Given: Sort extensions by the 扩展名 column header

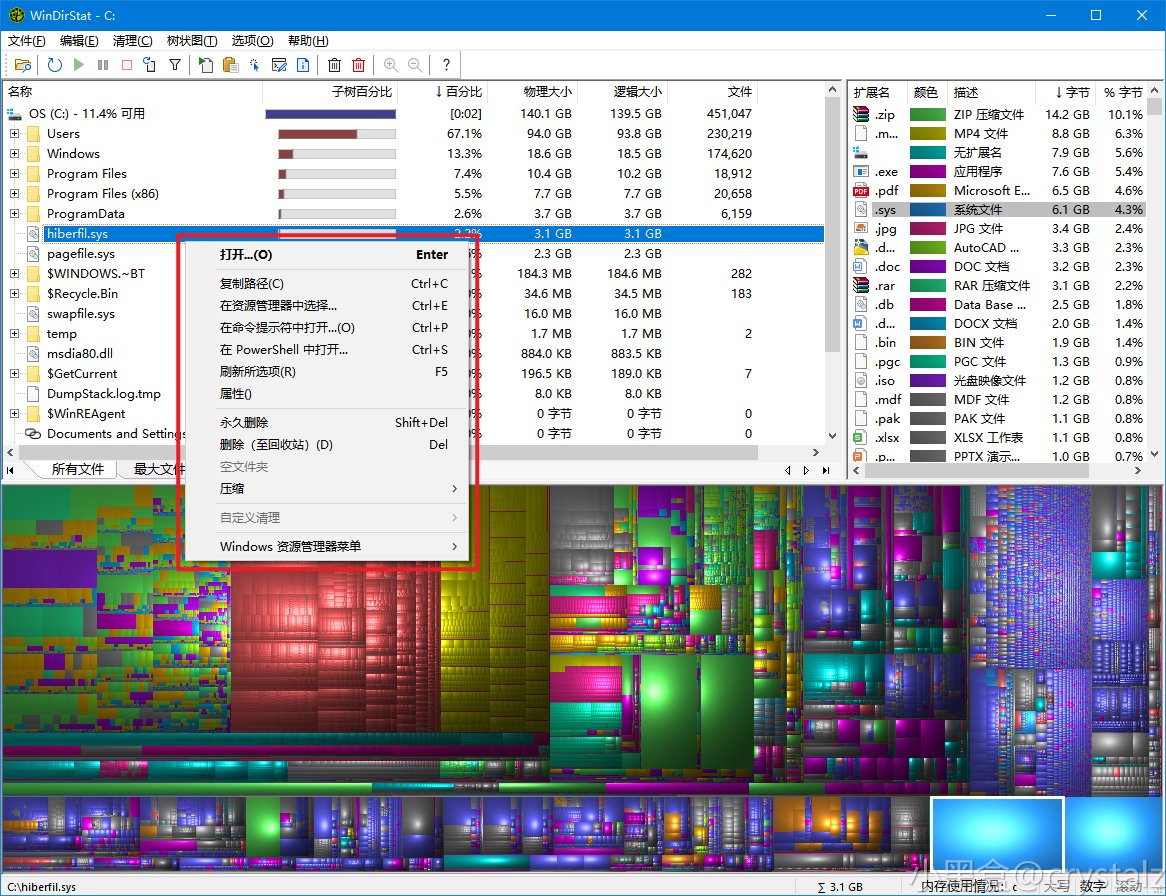Looking at the screenshot, I should tap(877, 92).
